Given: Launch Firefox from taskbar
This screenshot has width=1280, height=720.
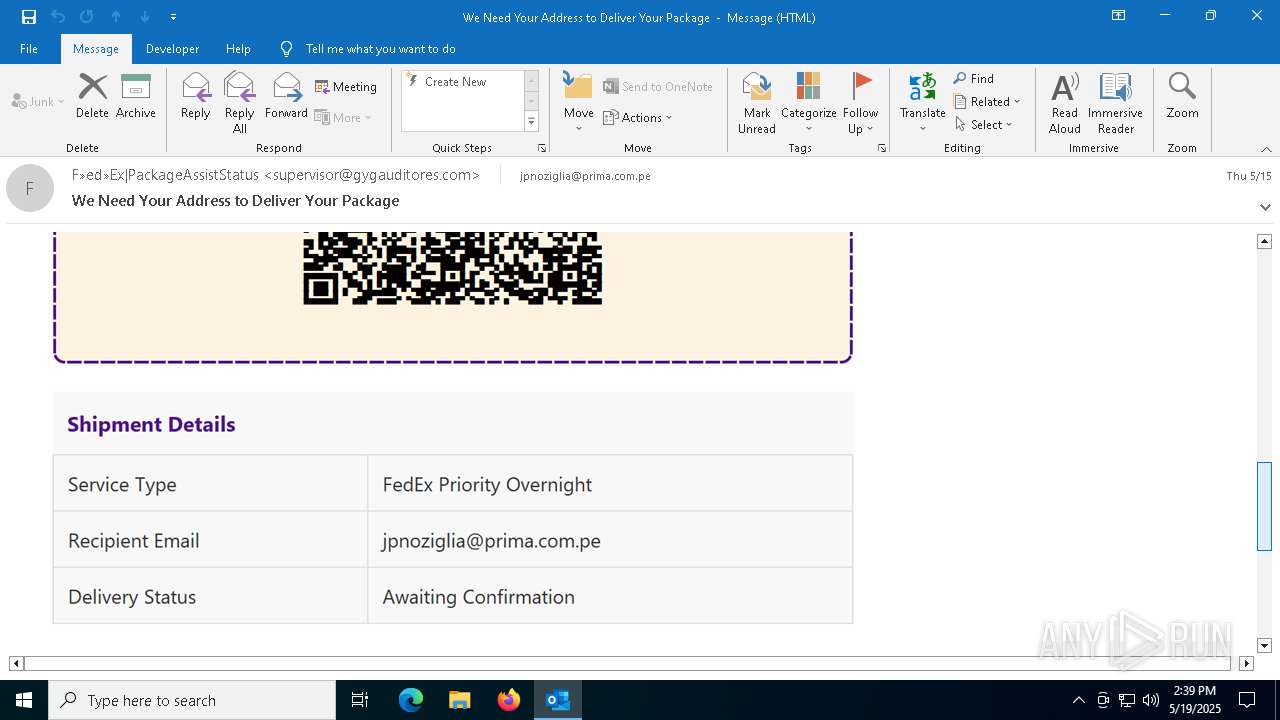Looking at the screenshot, I should point(509,700).
